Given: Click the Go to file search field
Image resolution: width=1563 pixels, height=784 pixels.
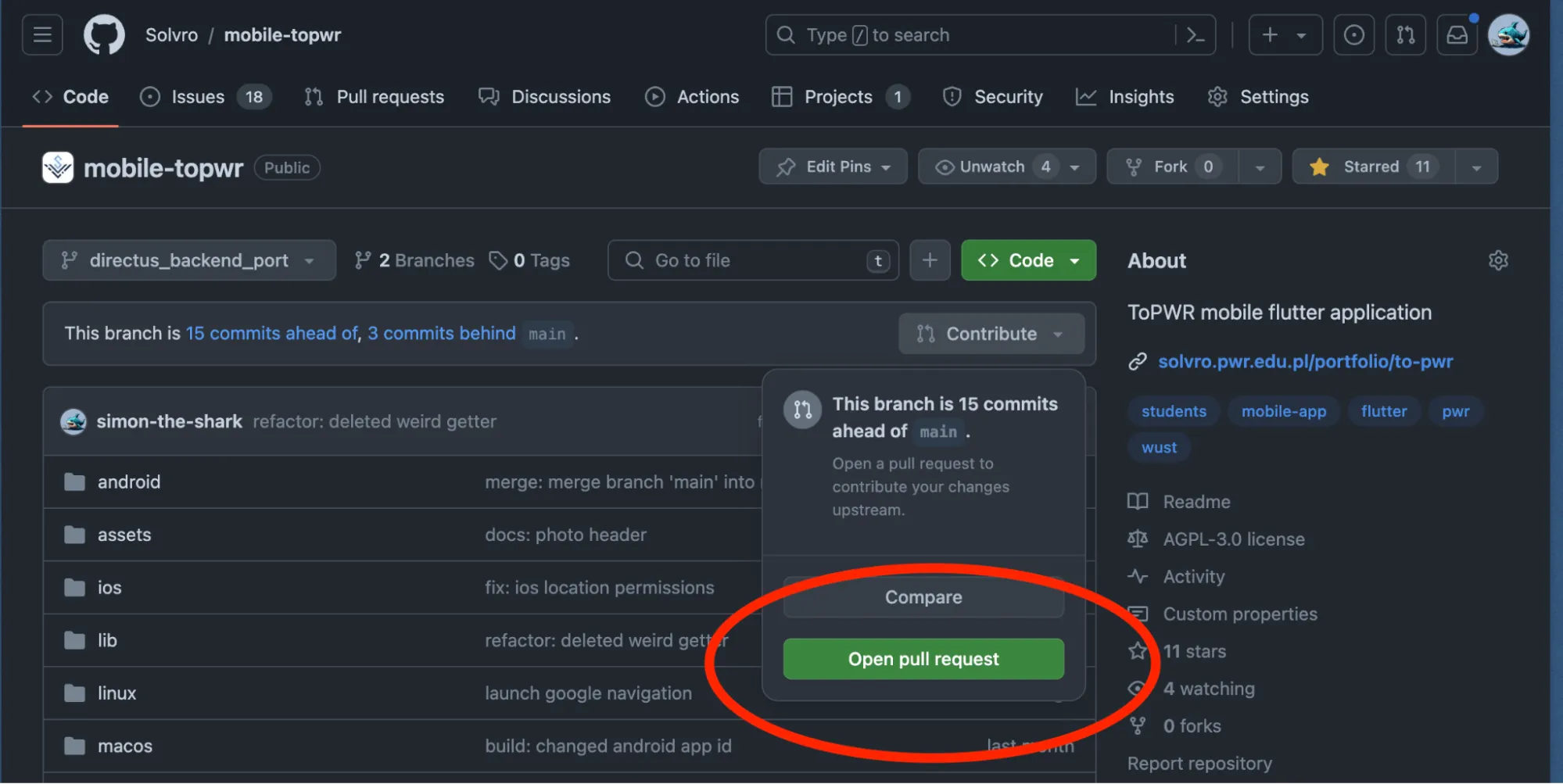Looking at the screenshot, I should pos(751,260).
